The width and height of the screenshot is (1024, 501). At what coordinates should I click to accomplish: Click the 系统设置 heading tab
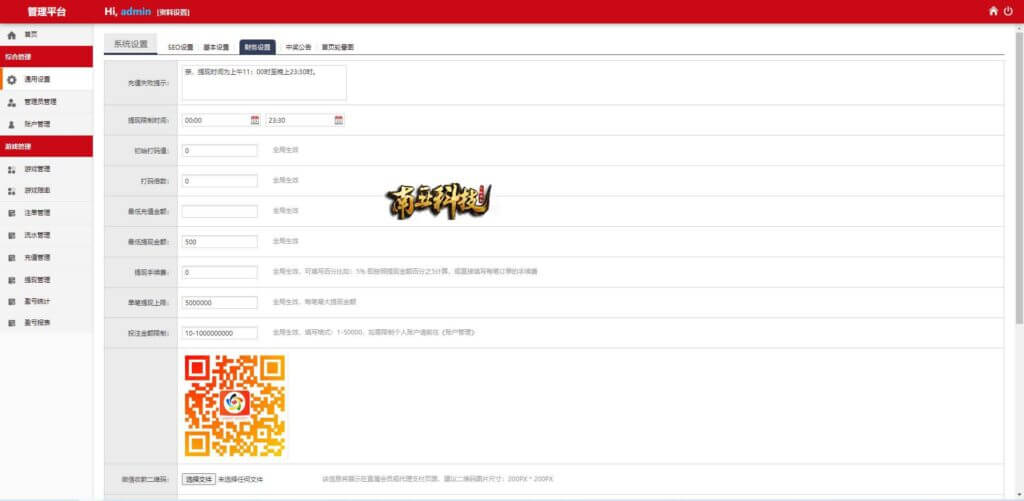click(x=131, y=44)
